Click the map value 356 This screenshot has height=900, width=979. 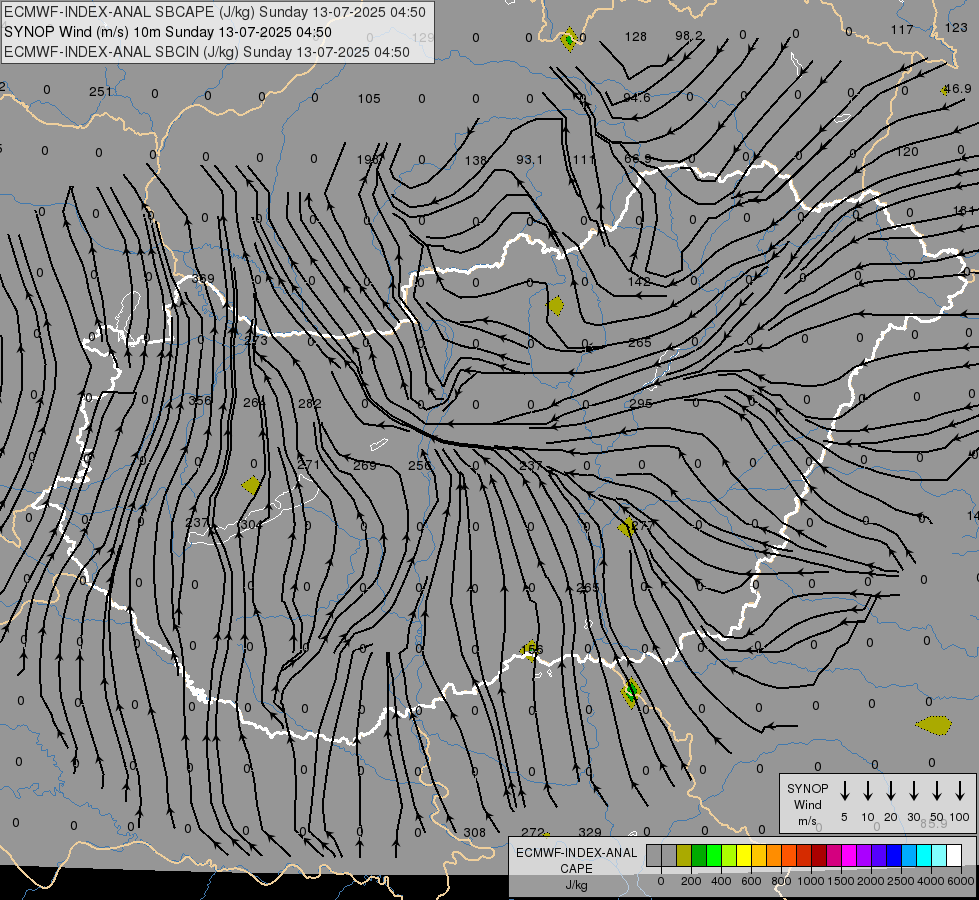pos(200,400)
